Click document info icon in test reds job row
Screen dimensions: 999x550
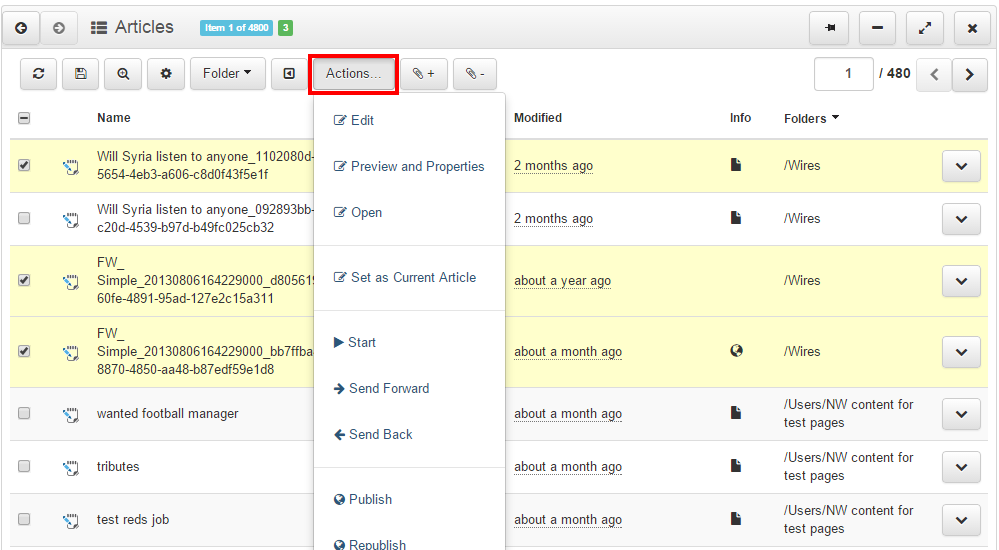click(736, 518)
